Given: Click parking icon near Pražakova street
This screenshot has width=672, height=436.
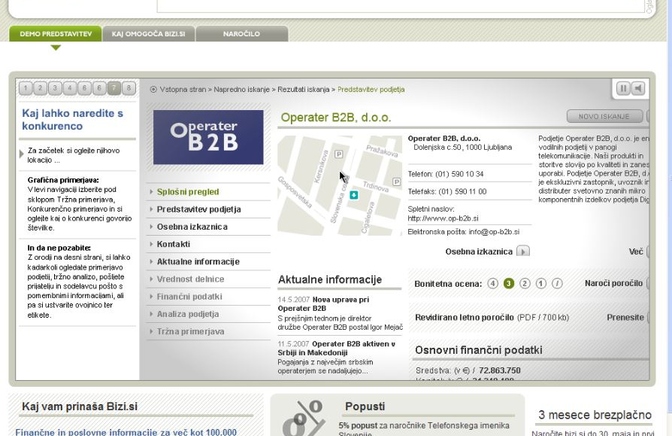Looking at the screenshot, I should [339, 154].
